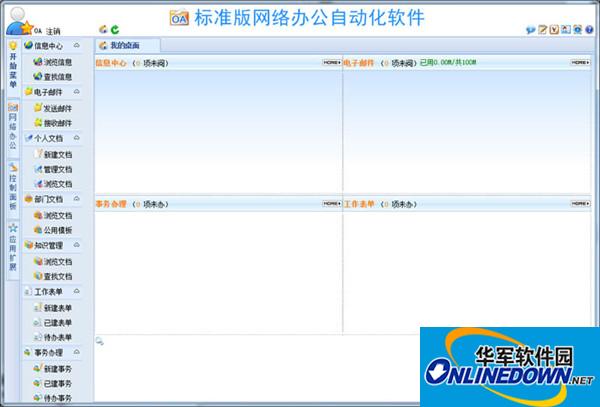This screenshot has width=600, height=407.
Task: Click the green 已用0.00M/共100M text
Action: pos(448,62)
